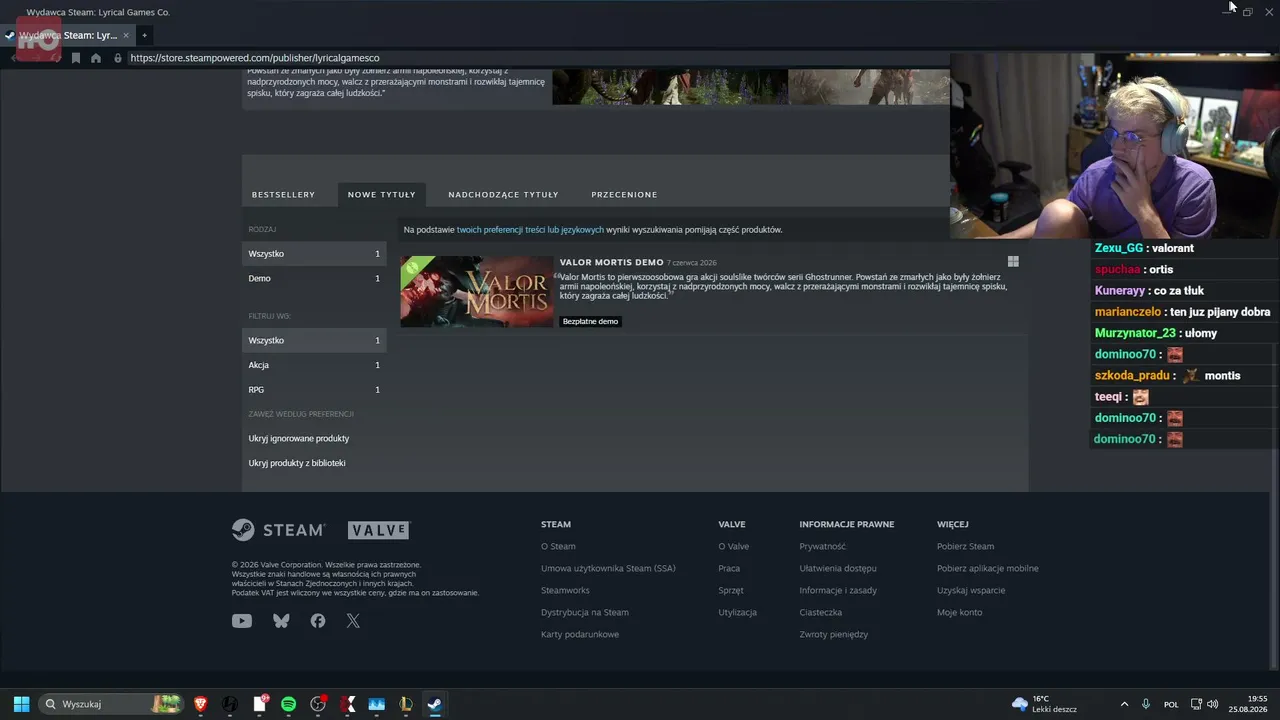Switch to the Bestsellery tab
Image resolution: width=1280 pixels, height=720 pixels.
pyautogui.click(x=283, y=194)
